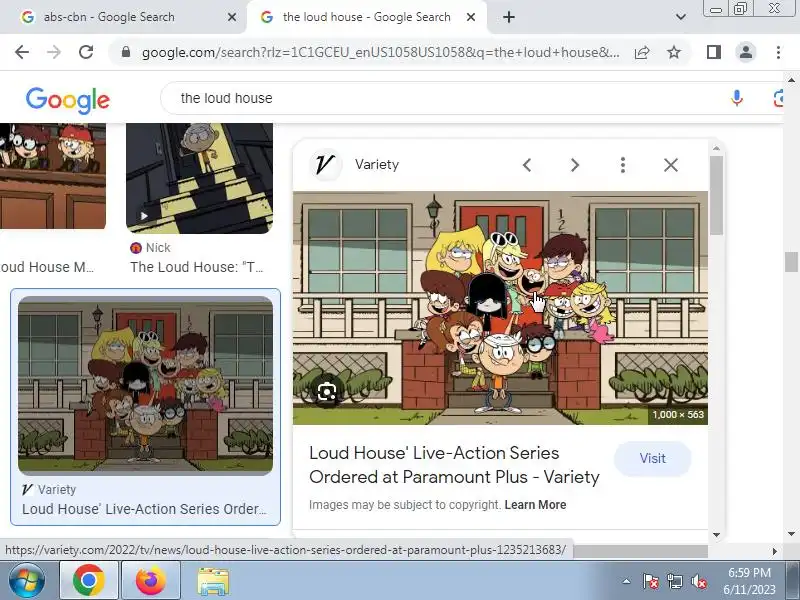Viewport: 800px width, 600px height.
Task: Bookmark this page with the star
Action: coord(674,52)
